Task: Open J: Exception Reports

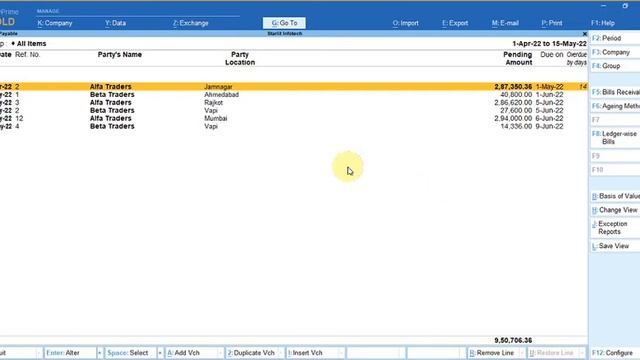Action: click(615, 228)
